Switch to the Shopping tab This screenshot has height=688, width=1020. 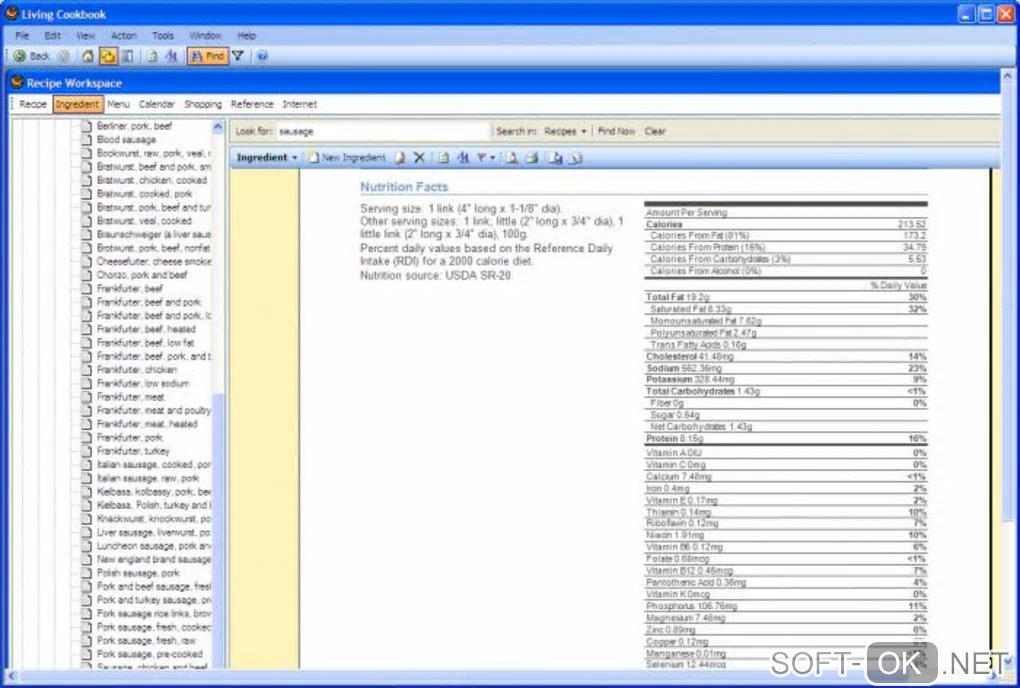(203, 104)
